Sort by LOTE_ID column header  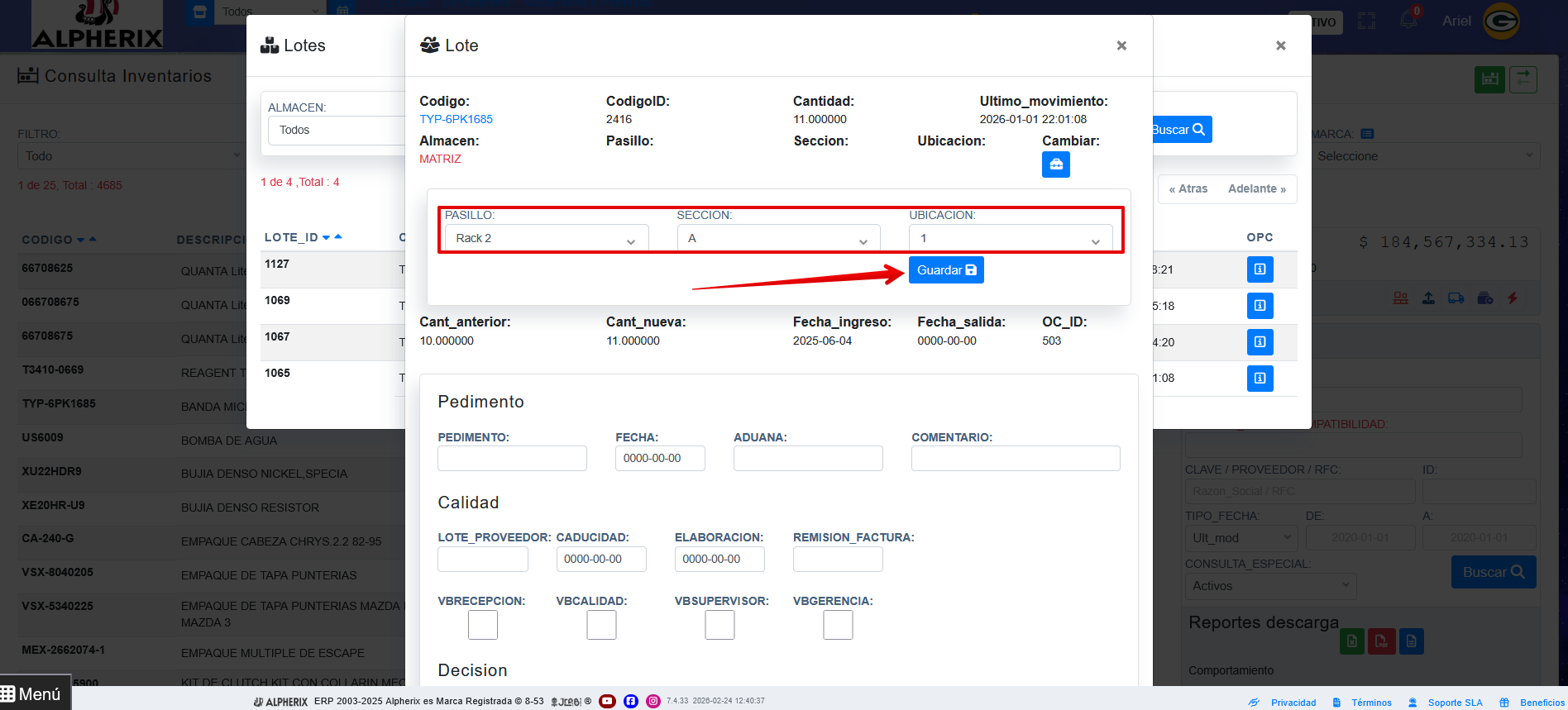291,237
